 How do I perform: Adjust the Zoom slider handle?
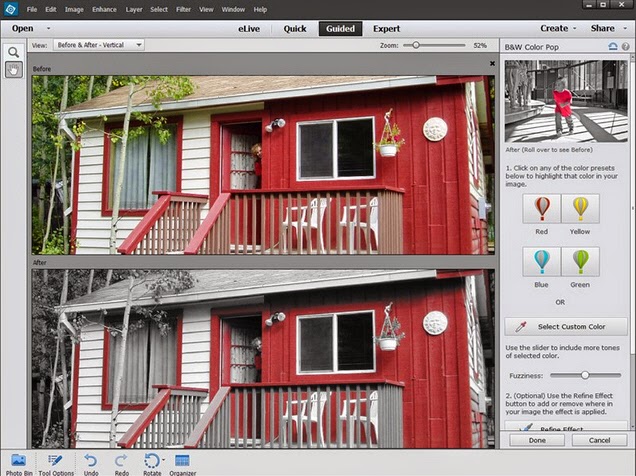click(x=416, y=45)
